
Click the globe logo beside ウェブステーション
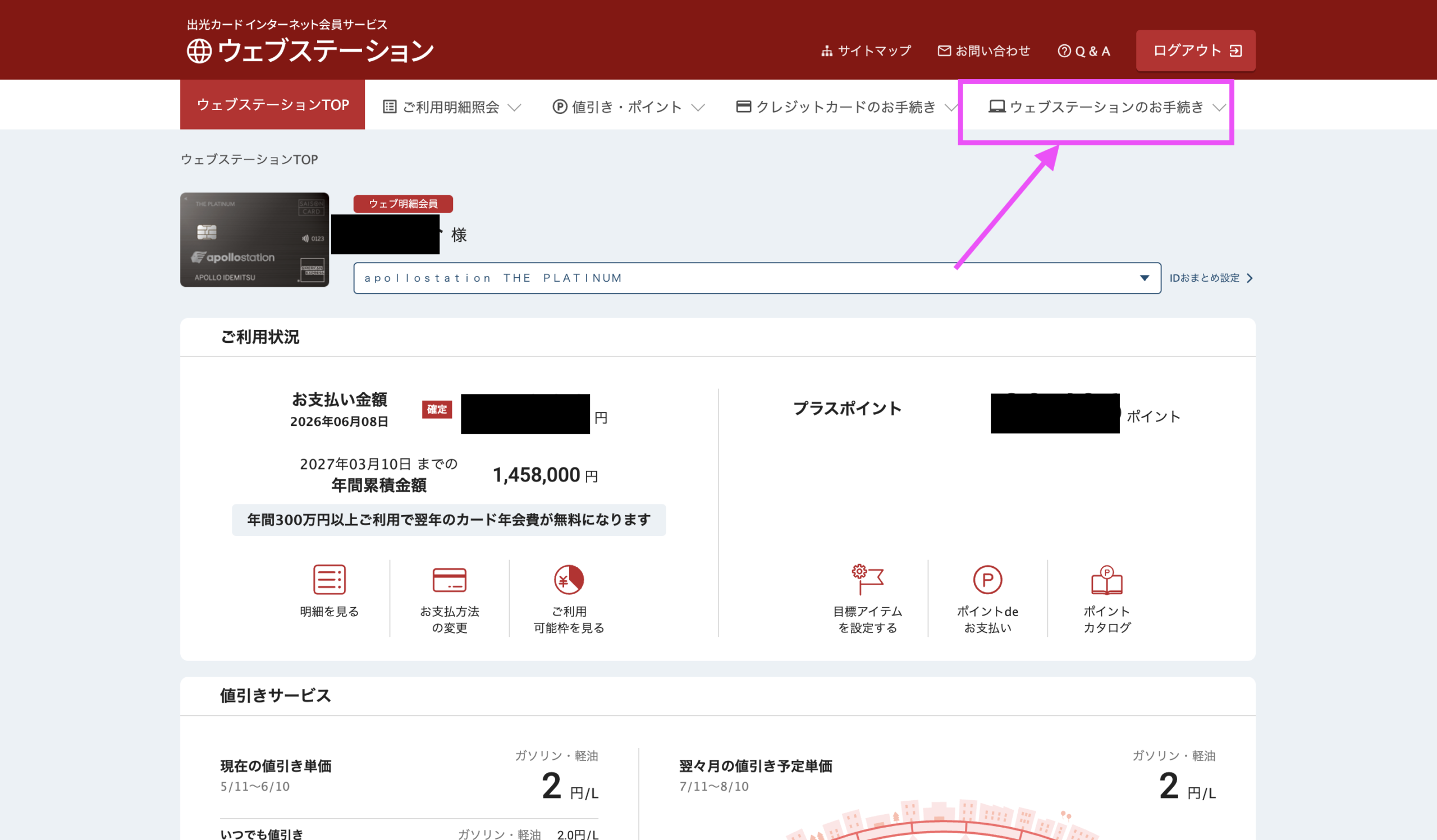[199, 51]
